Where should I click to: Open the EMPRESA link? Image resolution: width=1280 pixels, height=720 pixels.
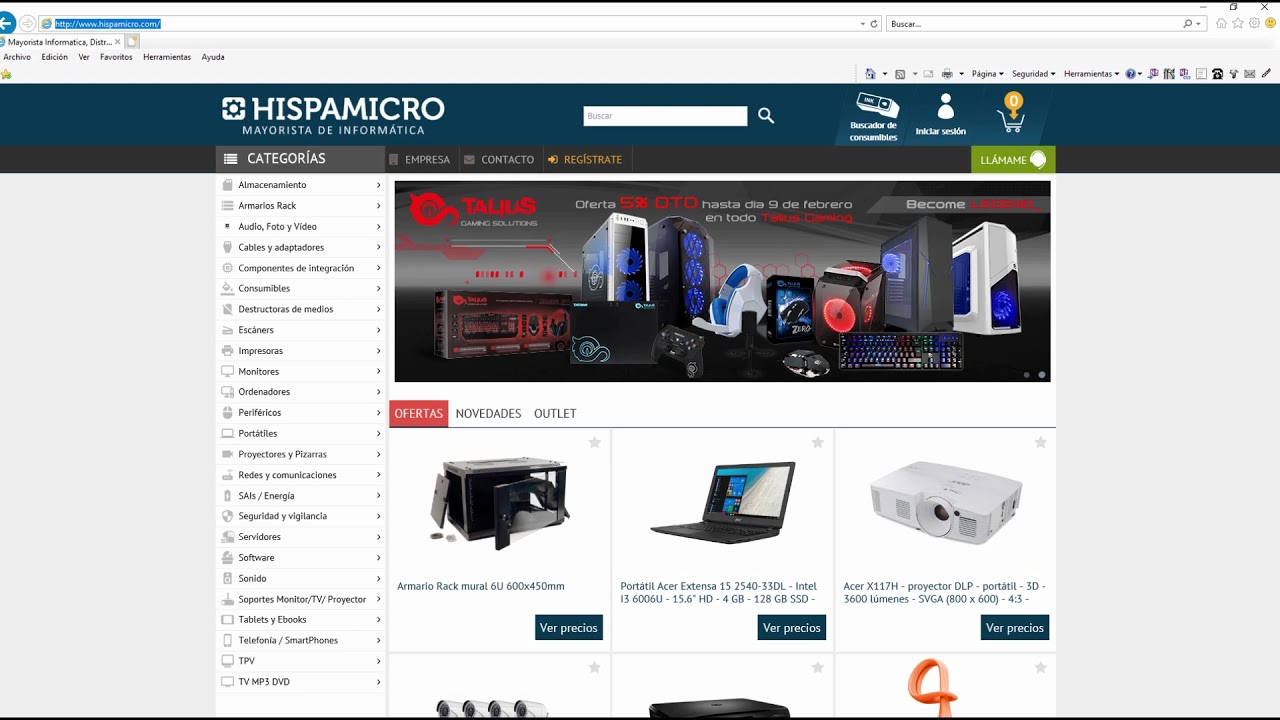tap(420, 159)
